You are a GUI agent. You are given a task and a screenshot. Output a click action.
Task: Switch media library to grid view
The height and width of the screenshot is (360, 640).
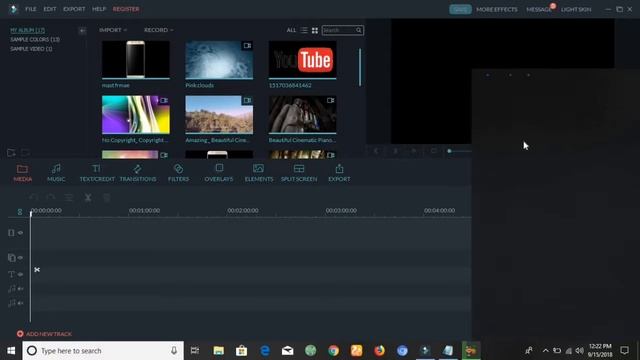point(315,30)
